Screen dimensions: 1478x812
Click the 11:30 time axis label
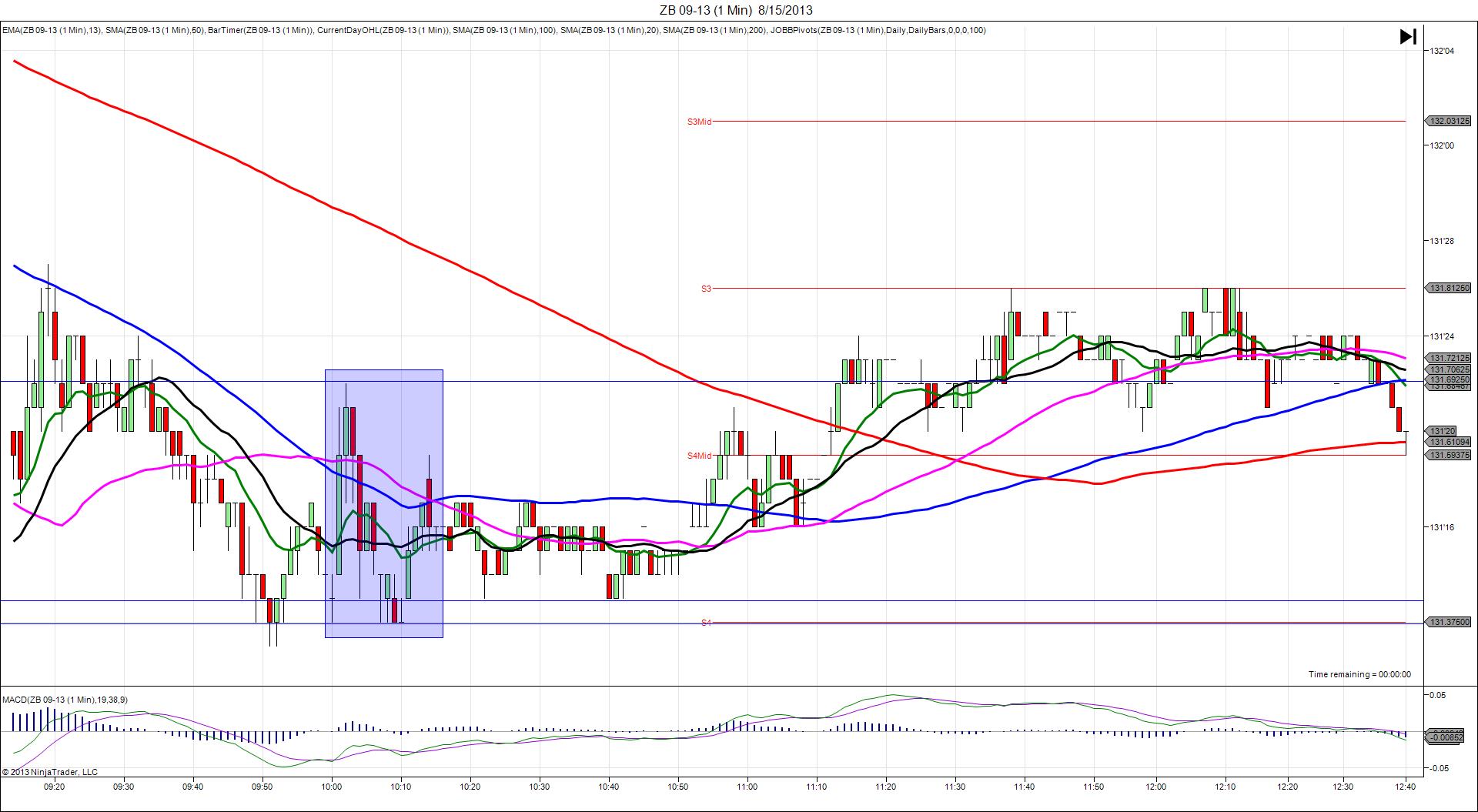point(955,787)
